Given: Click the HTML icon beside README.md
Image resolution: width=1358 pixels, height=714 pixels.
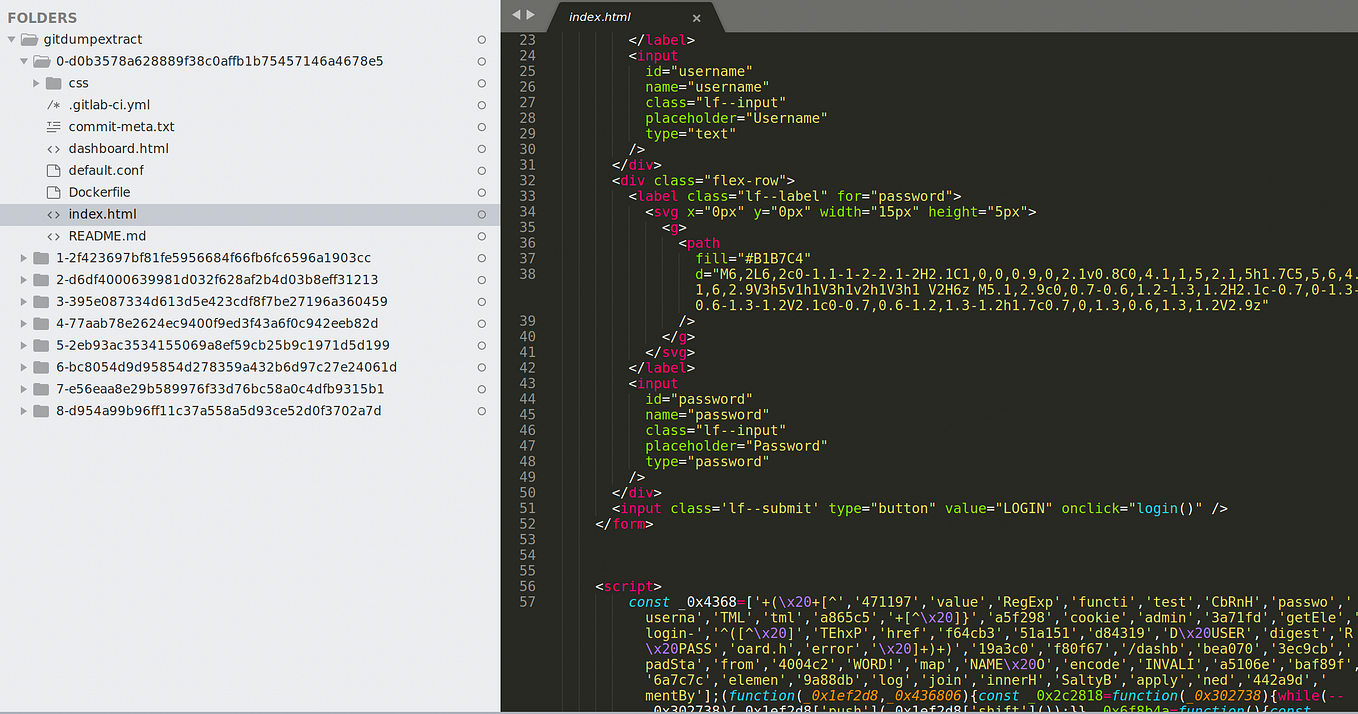Looking at the screenshot, I should (x=55, y=235).
